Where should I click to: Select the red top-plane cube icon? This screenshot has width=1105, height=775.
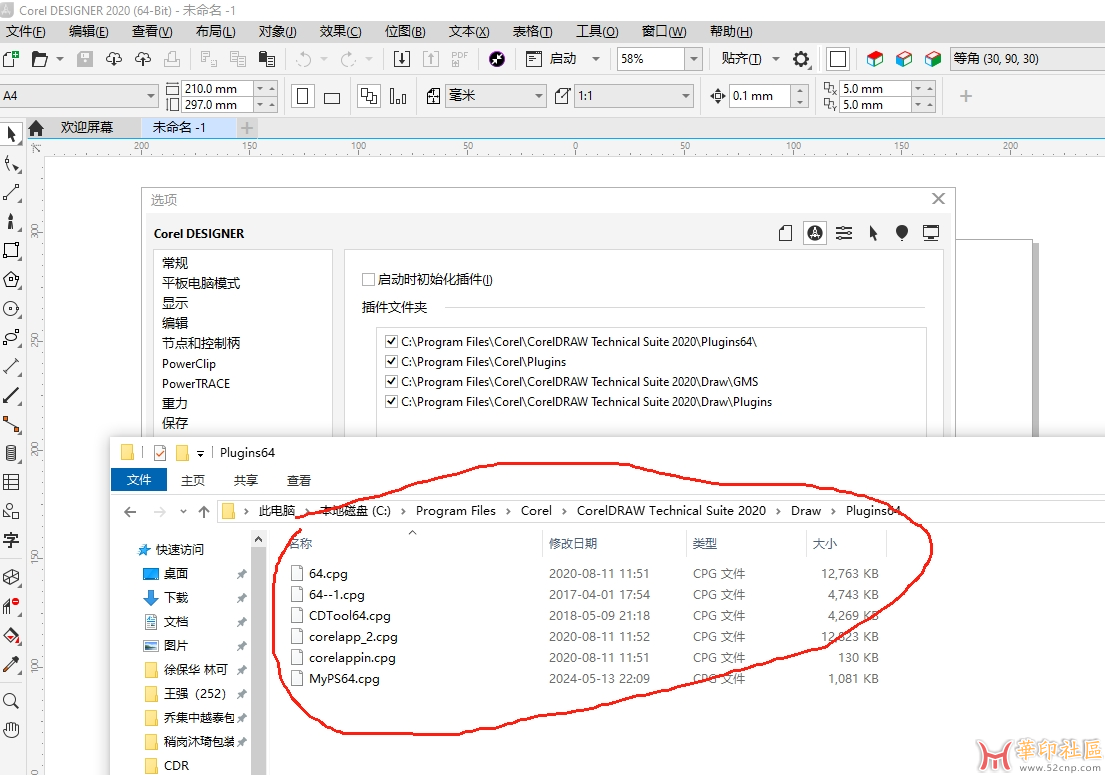tap(875, 59)
